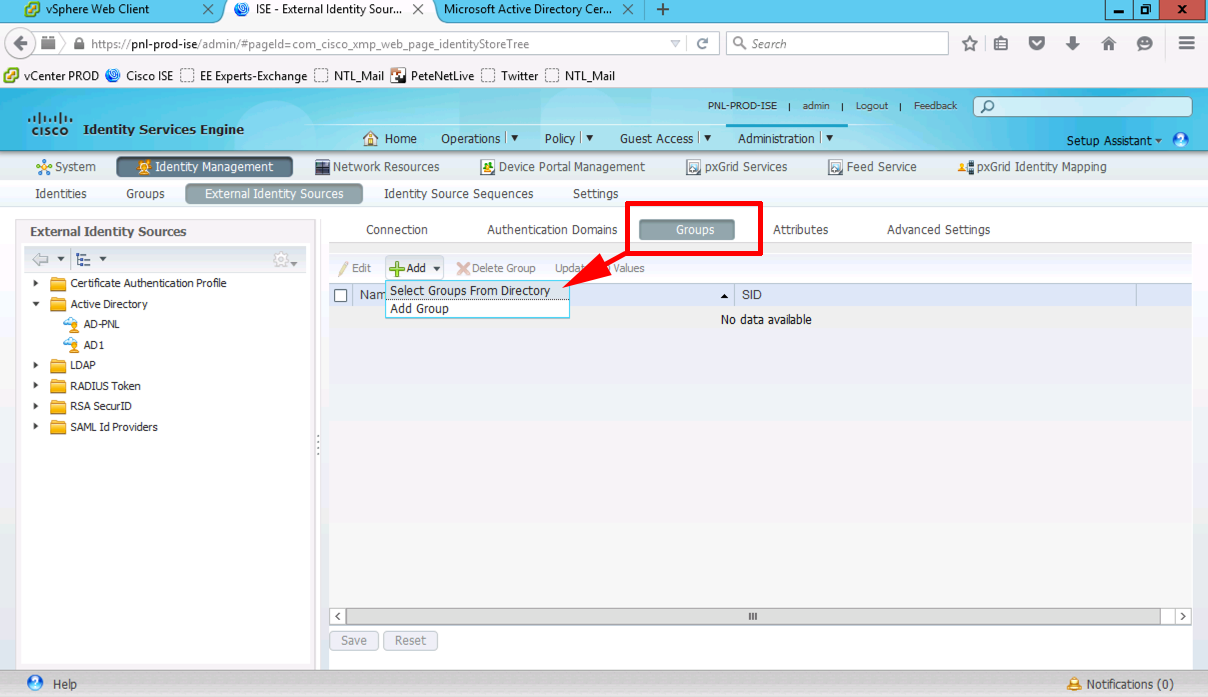The height and width of the screenshot is (697, 1208).
Task: Switch to the Attributes tab
Action: coord(801,230)
